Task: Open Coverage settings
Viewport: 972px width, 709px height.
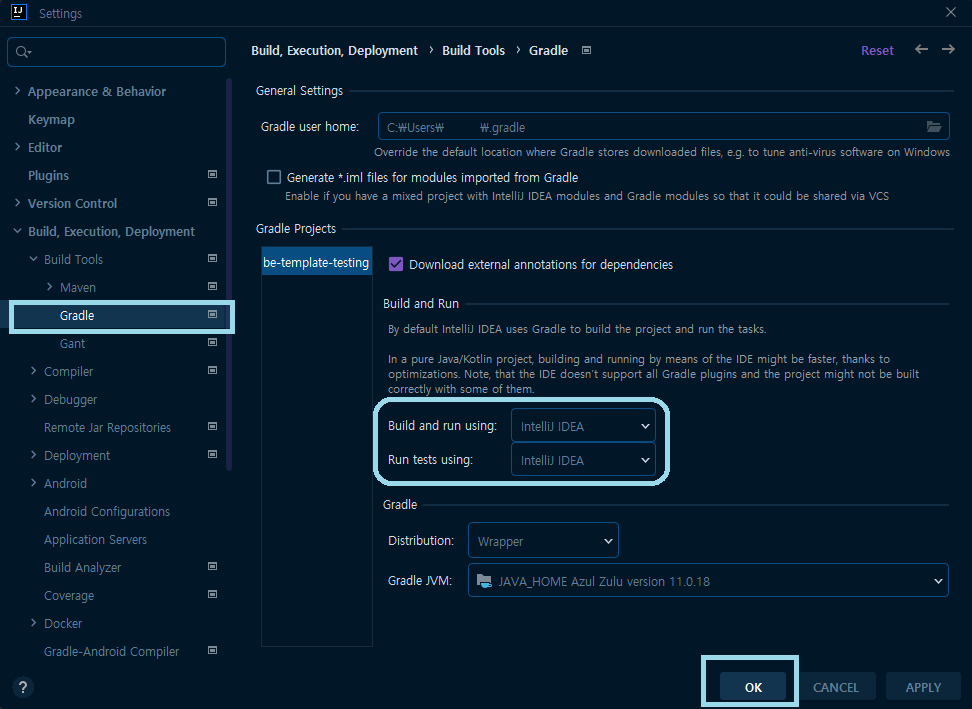Action: point(69,596)
